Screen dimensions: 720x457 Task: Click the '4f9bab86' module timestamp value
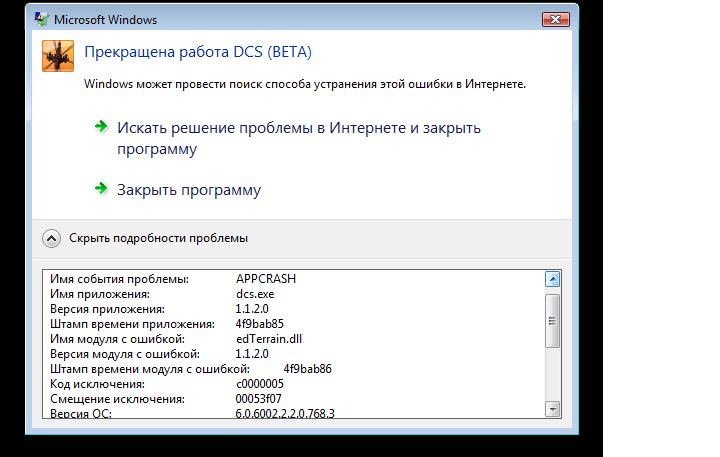[x=308, y=369]
